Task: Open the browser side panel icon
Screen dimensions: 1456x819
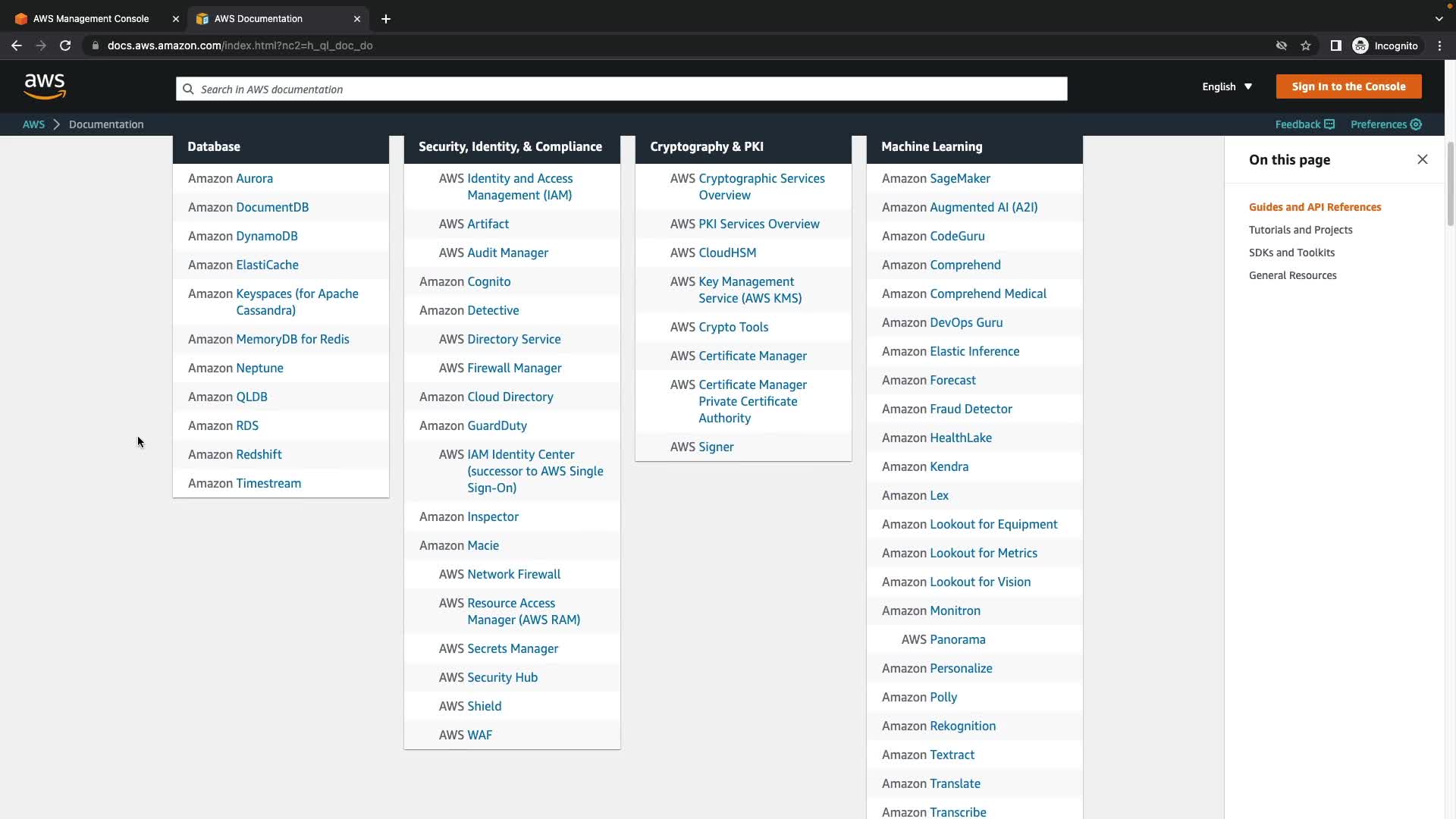Action: [x=1335, y=45]
